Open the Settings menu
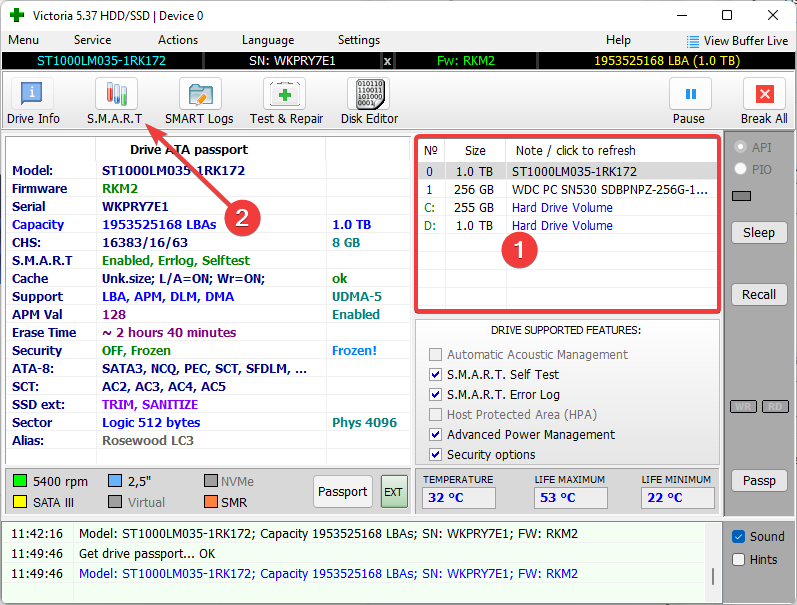The height and width of the screenshot is (605, 797). (x=358, y=40)
